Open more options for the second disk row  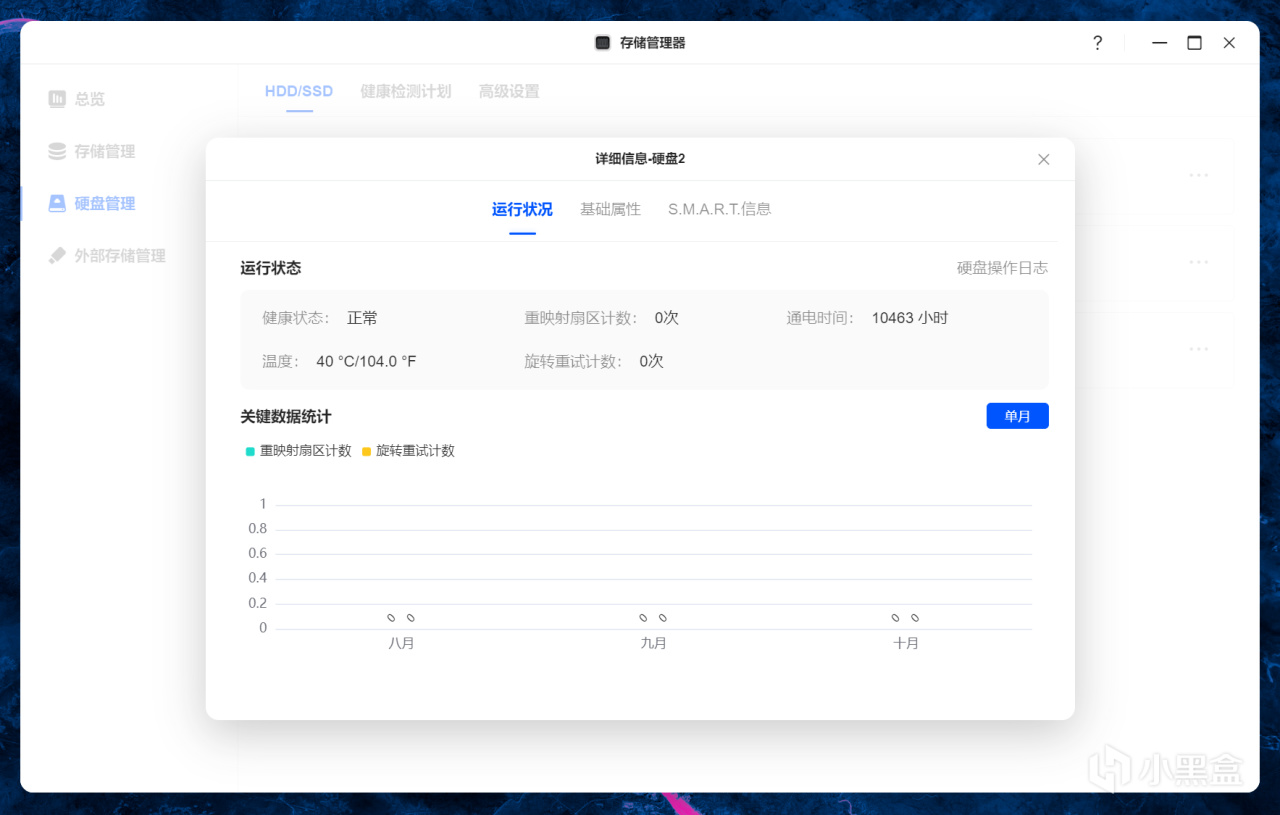[1199, 262]
